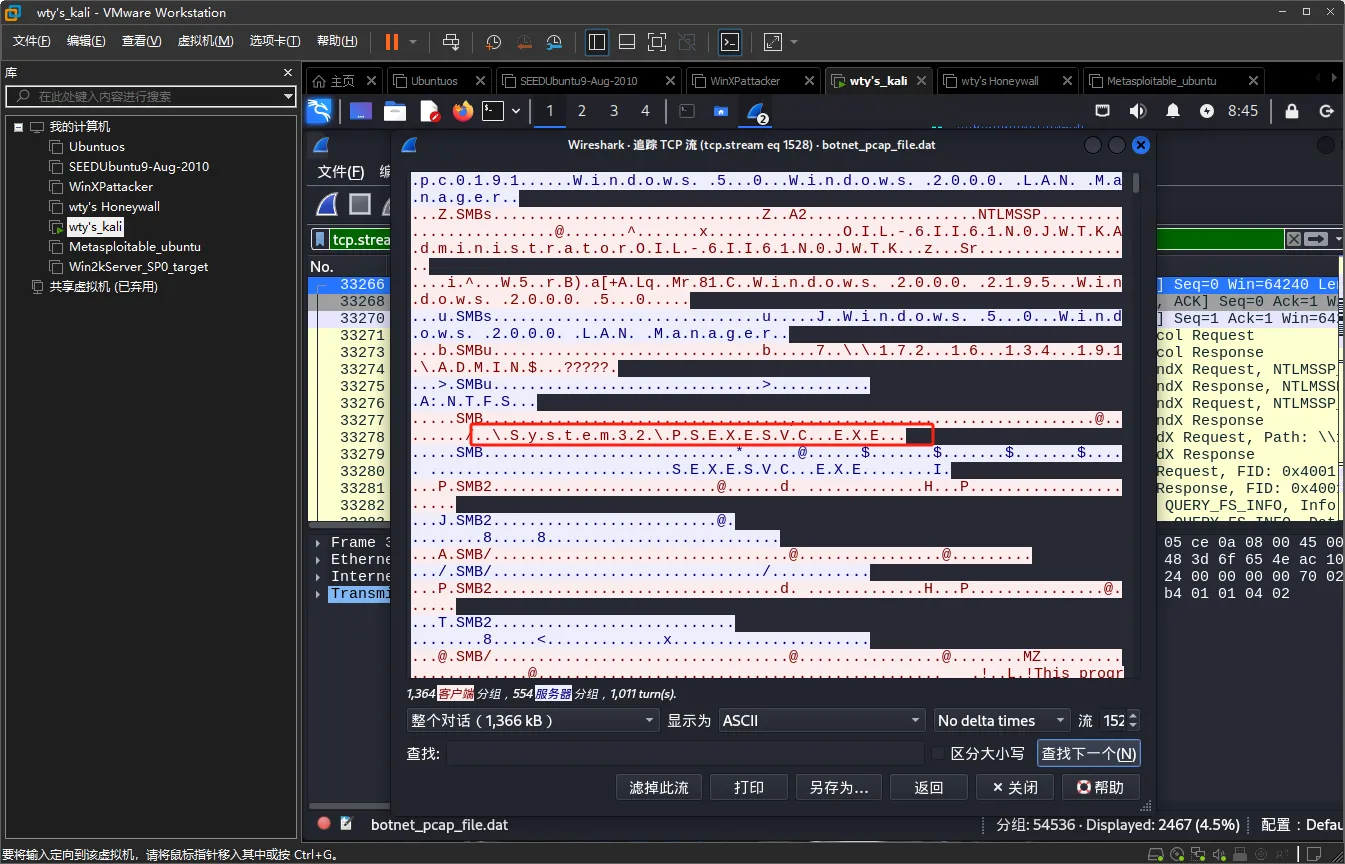
Task: Stop capture with the square toolbar icon
Action: click(360, 205)
